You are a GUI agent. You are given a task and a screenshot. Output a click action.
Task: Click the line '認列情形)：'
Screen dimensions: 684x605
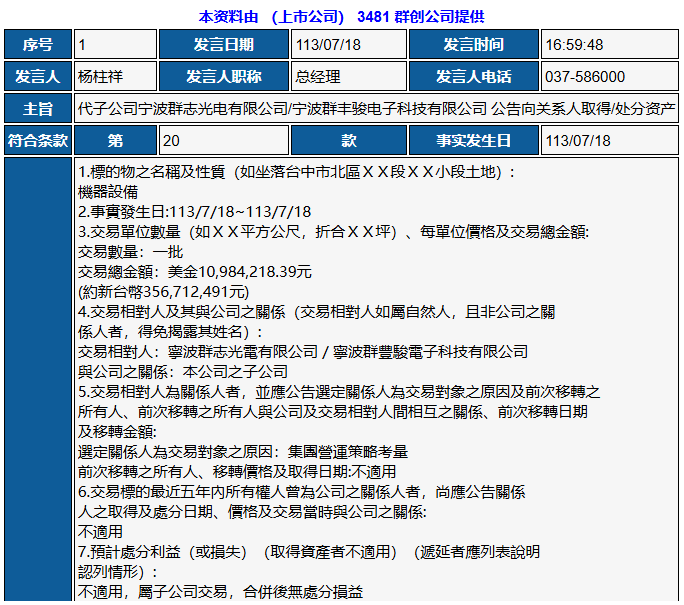(118, 572)
